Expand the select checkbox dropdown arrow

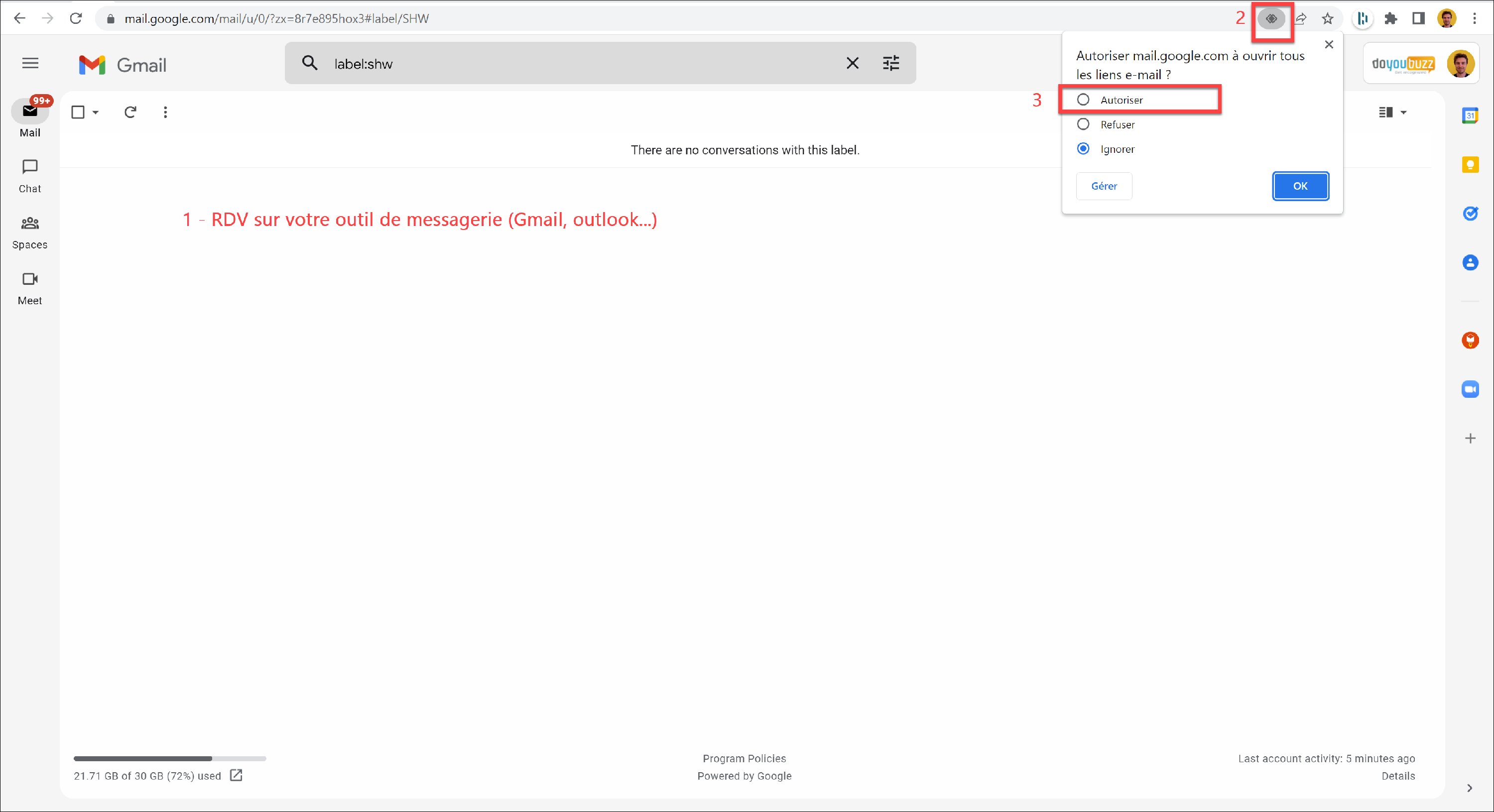(x=96, y=113)
